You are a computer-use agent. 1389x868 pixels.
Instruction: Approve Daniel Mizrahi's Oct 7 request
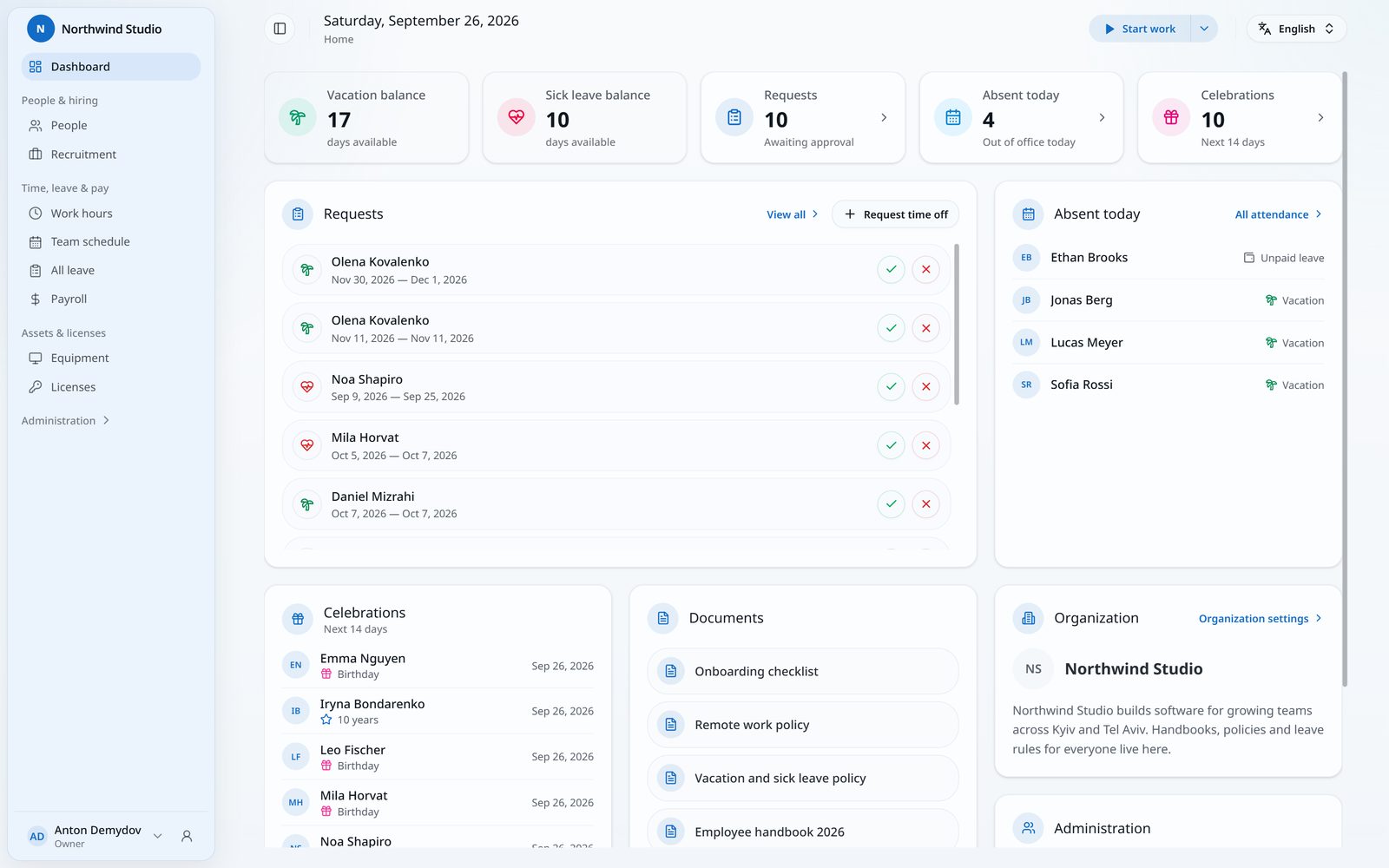coord(891,504)
